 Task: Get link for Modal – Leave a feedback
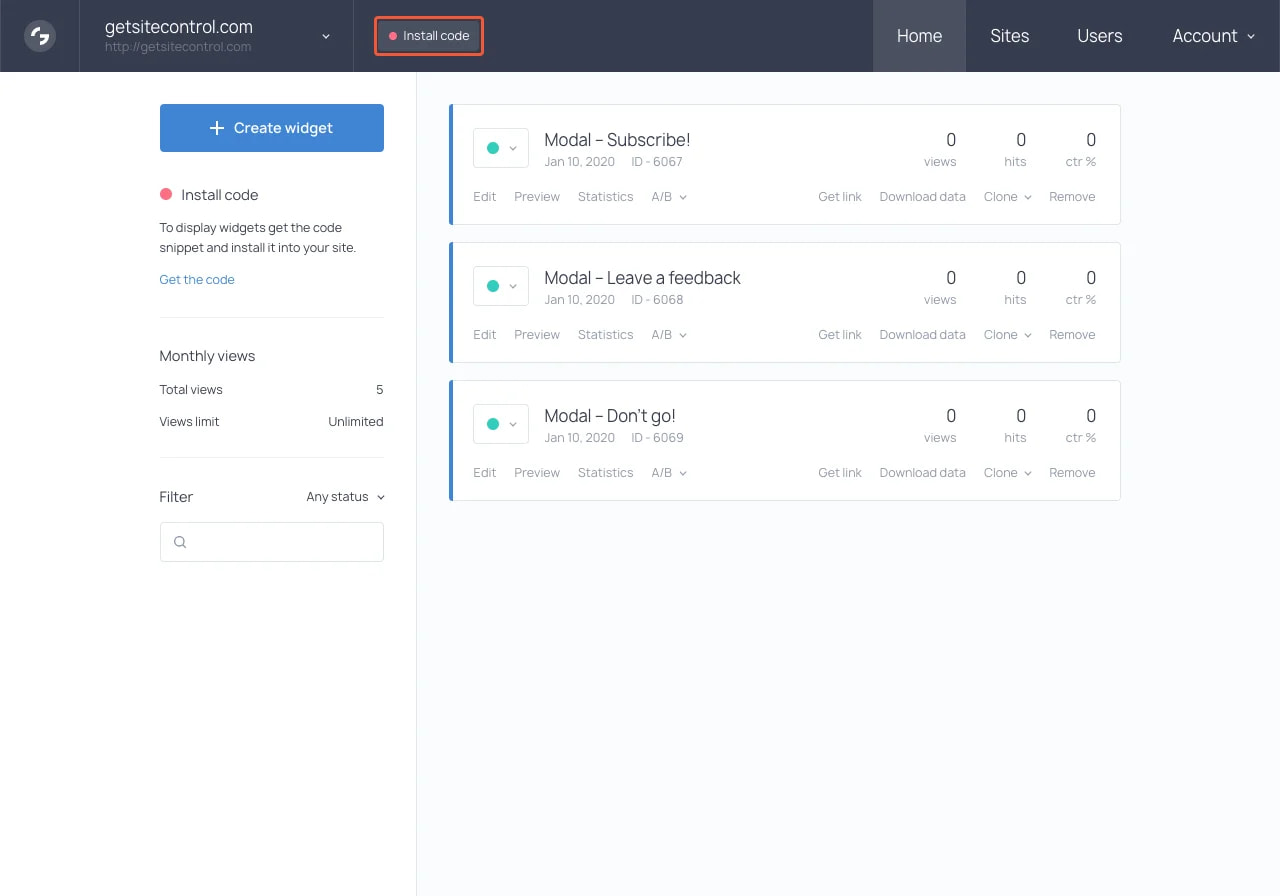point(840,335)
